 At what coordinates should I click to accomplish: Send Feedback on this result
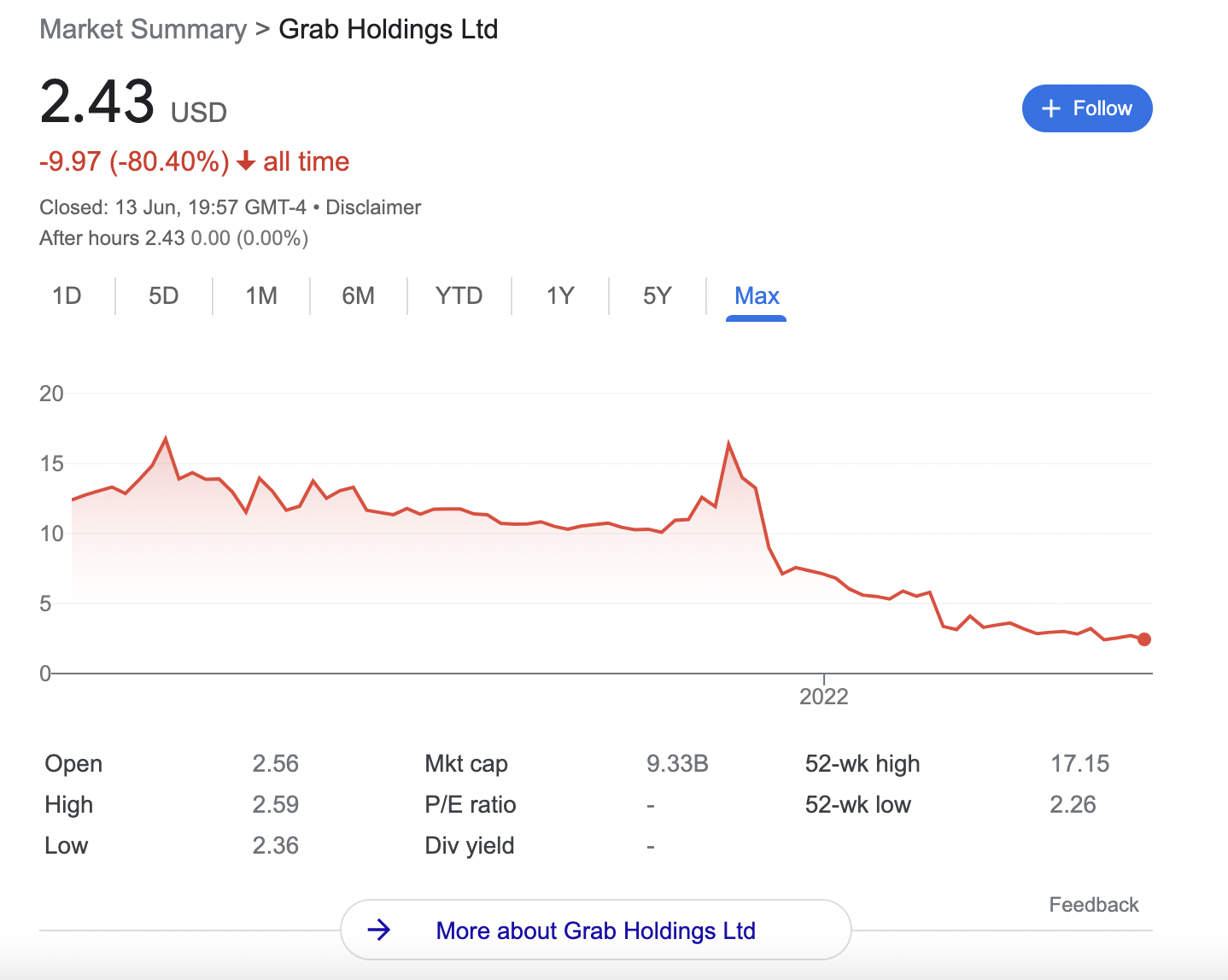(x=1094, y=905)
